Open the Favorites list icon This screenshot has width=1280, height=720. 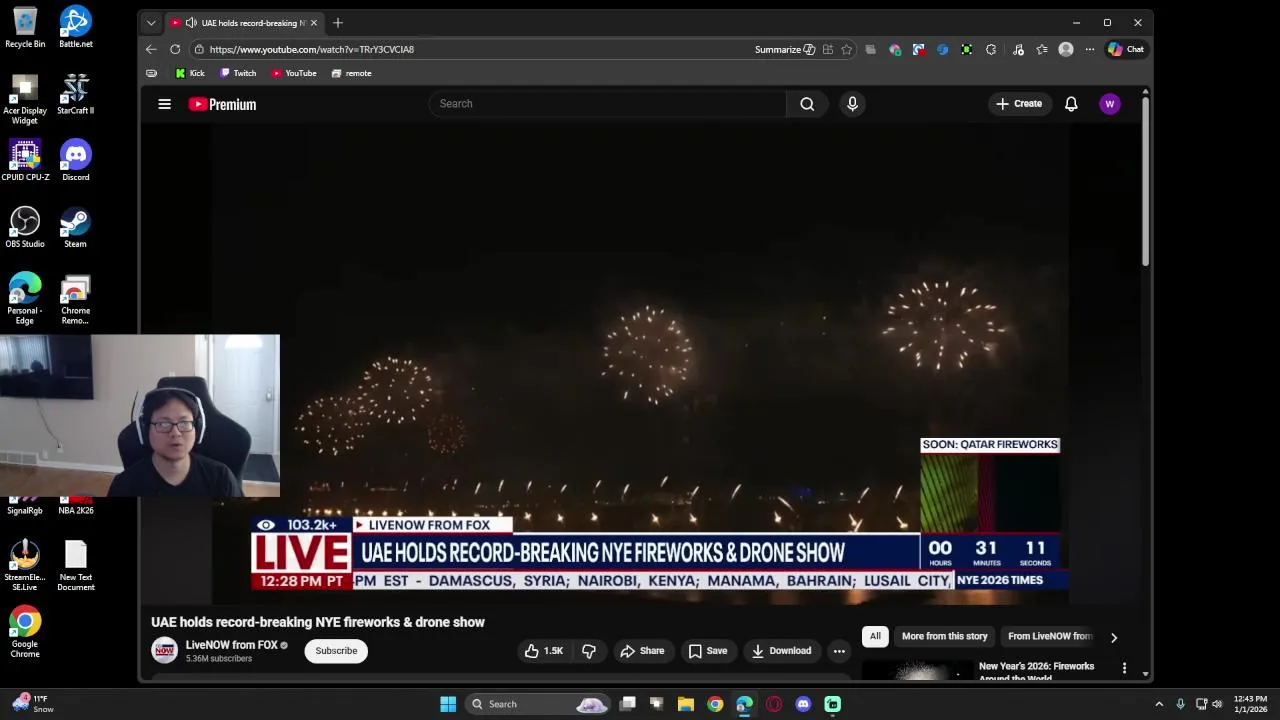(1042, 49)
